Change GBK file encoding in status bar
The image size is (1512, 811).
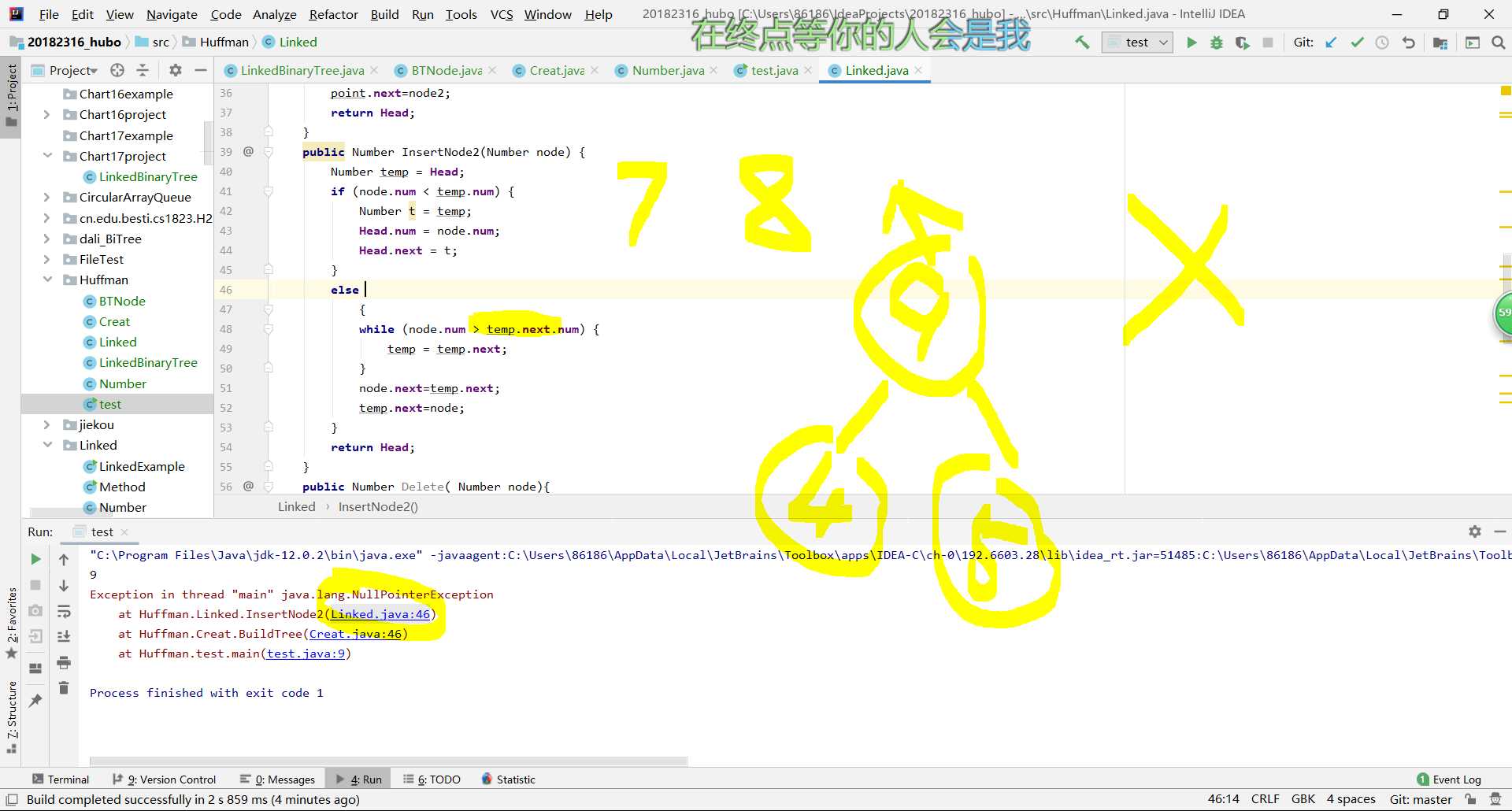(x=1303, y=799)
